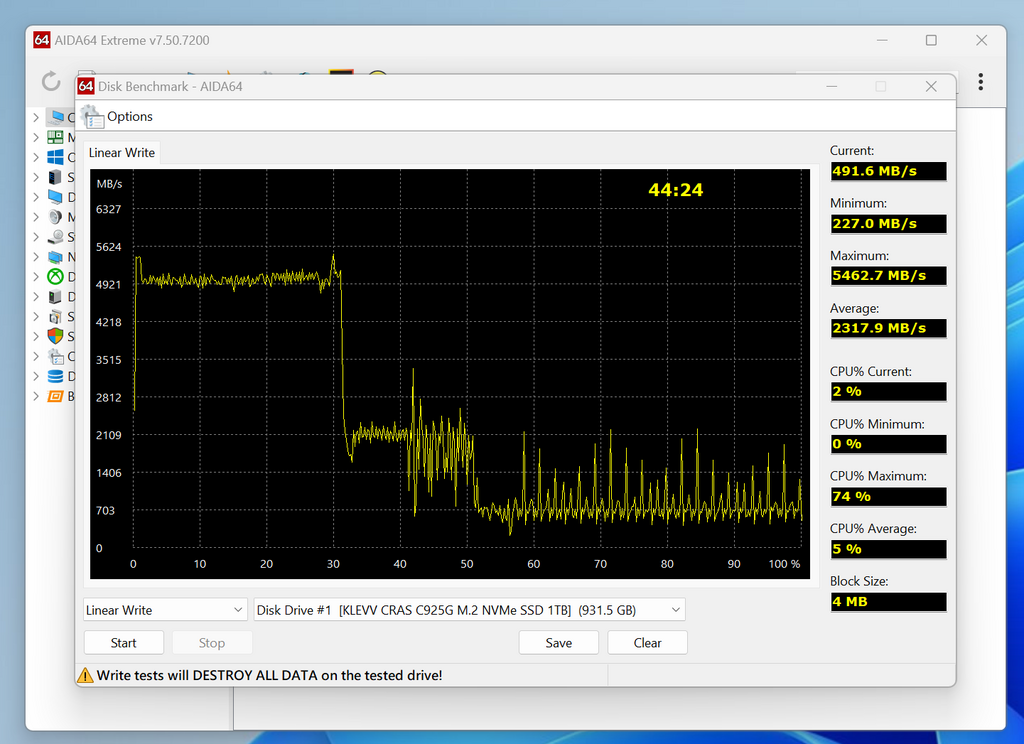Expand the Xbox DirectX node chevron
Screen dimensions: 1024x744
click(36, 277)
